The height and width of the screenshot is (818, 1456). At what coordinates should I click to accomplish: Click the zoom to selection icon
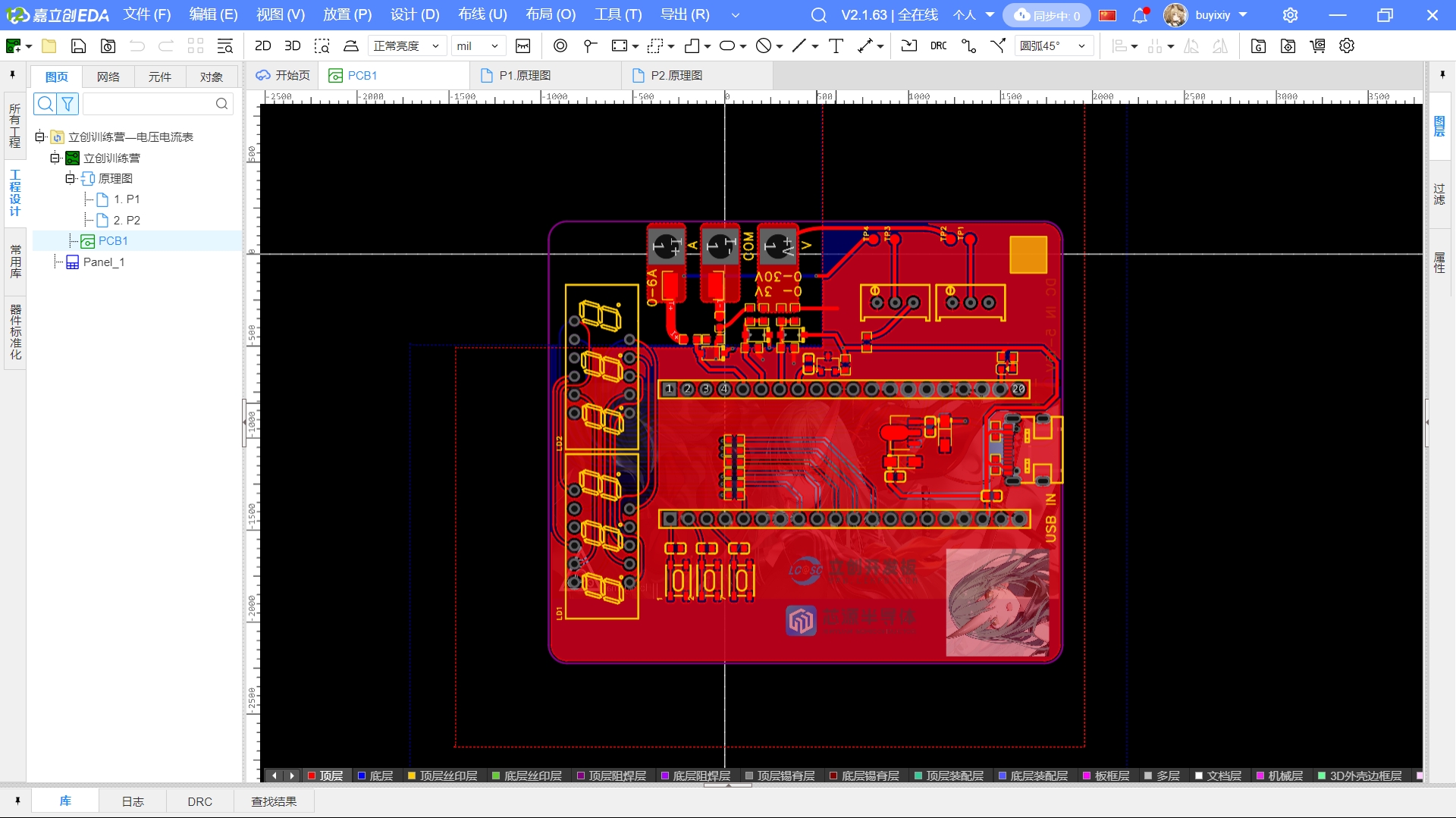[322, 46]
